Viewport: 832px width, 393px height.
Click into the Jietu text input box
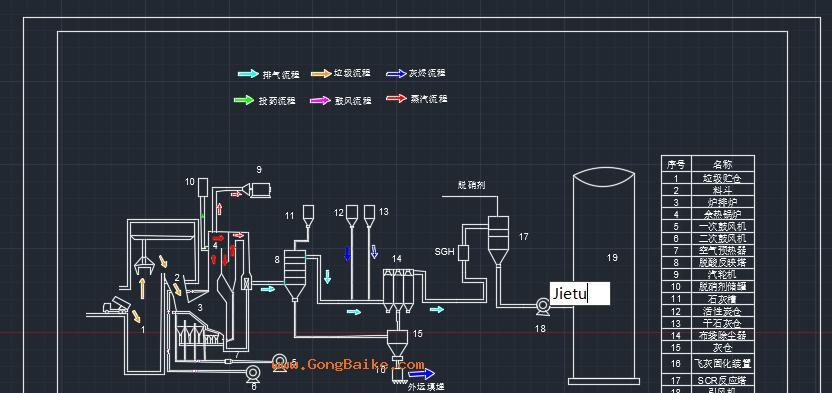pyautogui.click(x=579, y=293)
